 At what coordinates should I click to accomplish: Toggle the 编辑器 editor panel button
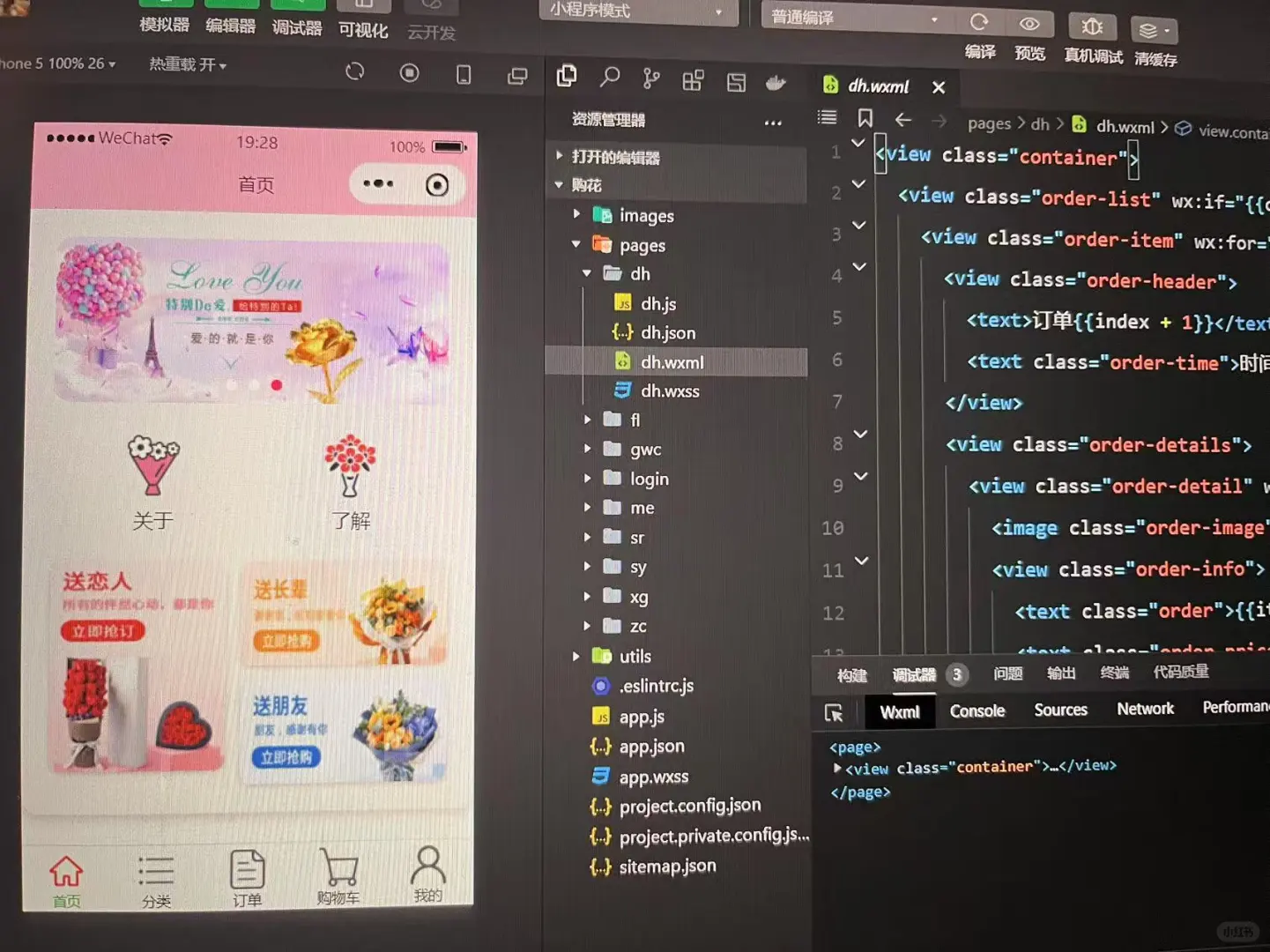click(x=231, y=19)
